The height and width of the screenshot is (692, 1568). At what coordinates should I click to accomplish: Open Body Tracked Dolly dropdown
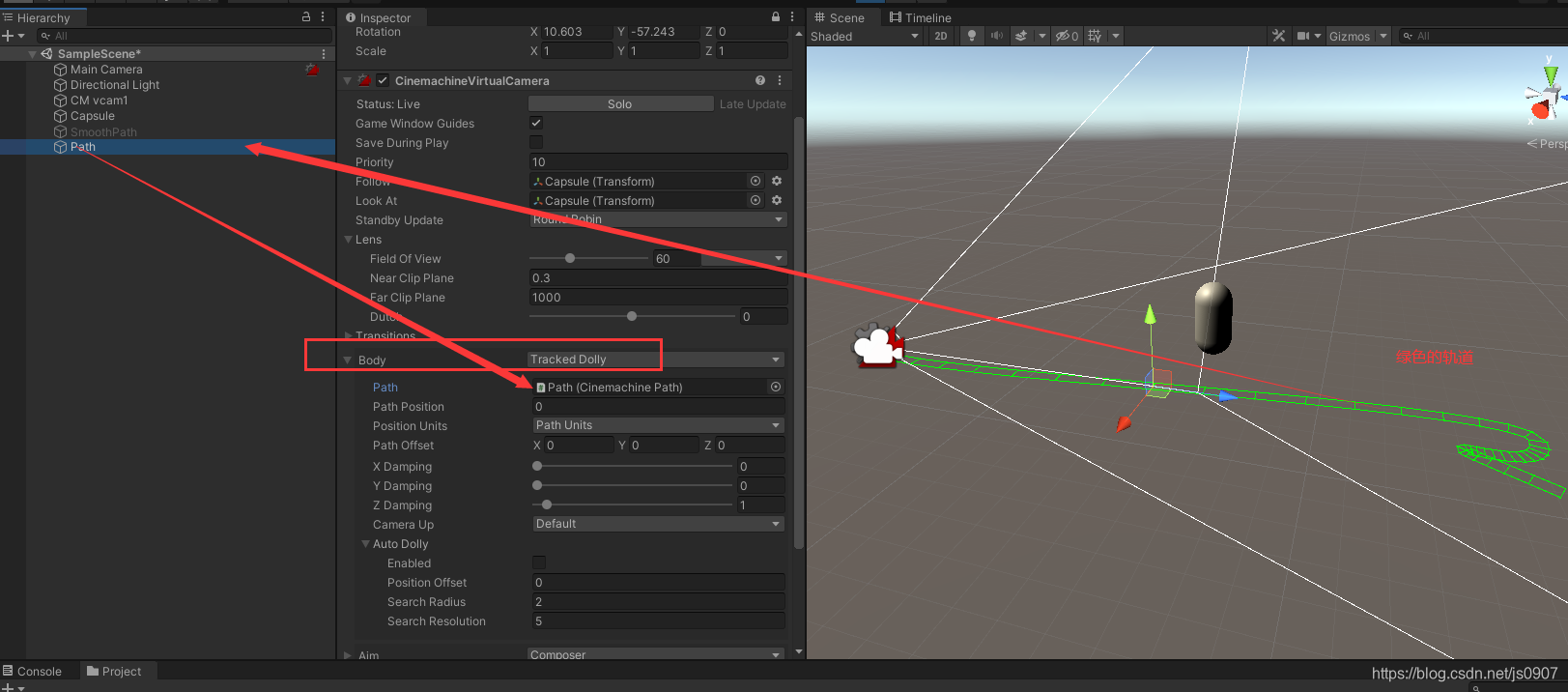click(x=656, y=360)
